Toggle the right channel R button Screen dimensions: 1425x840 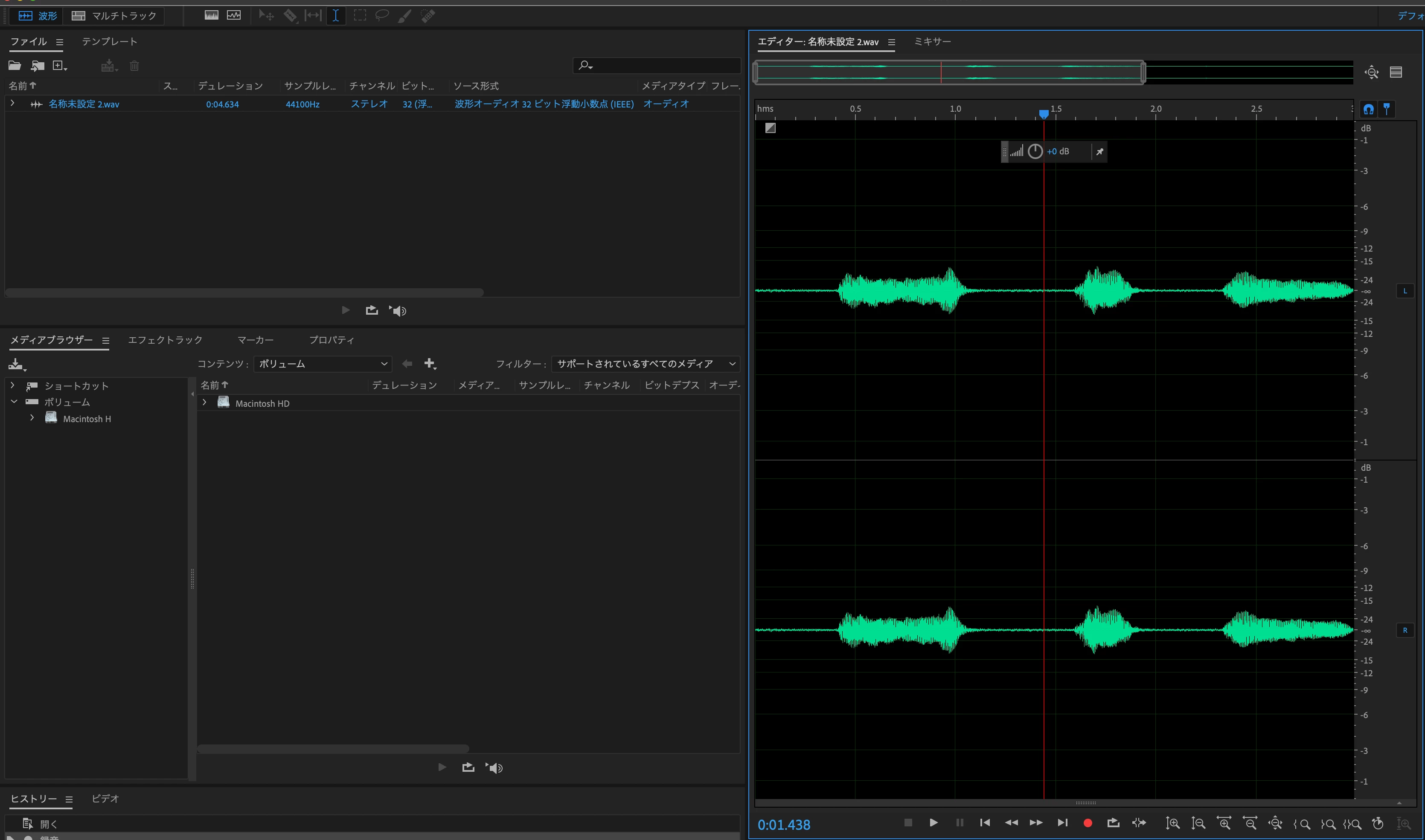pyautogui.click(x=1405, y=630)
